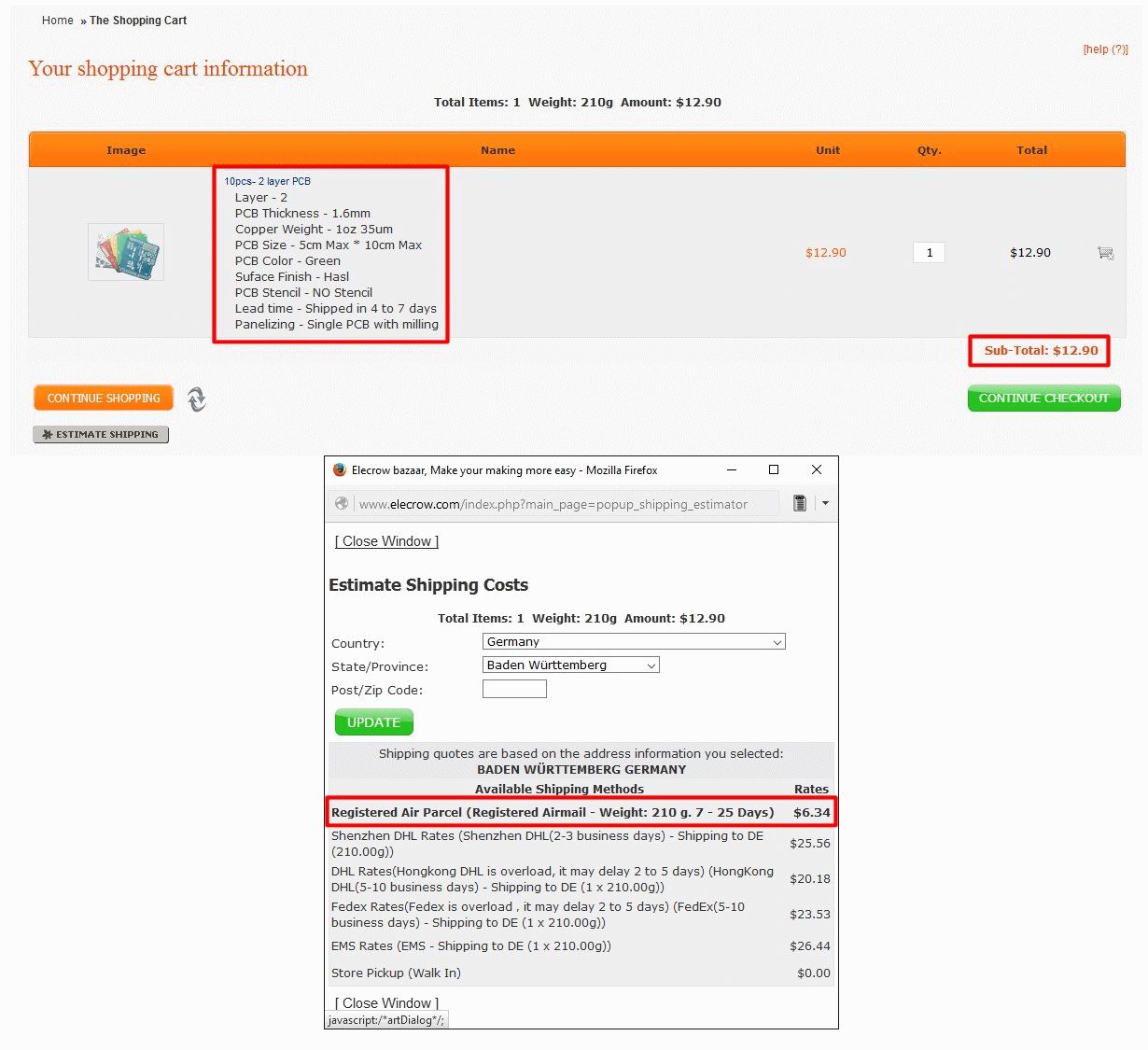Select the Shenzhen DHL Rates shipping row

(x=581, y=844)
